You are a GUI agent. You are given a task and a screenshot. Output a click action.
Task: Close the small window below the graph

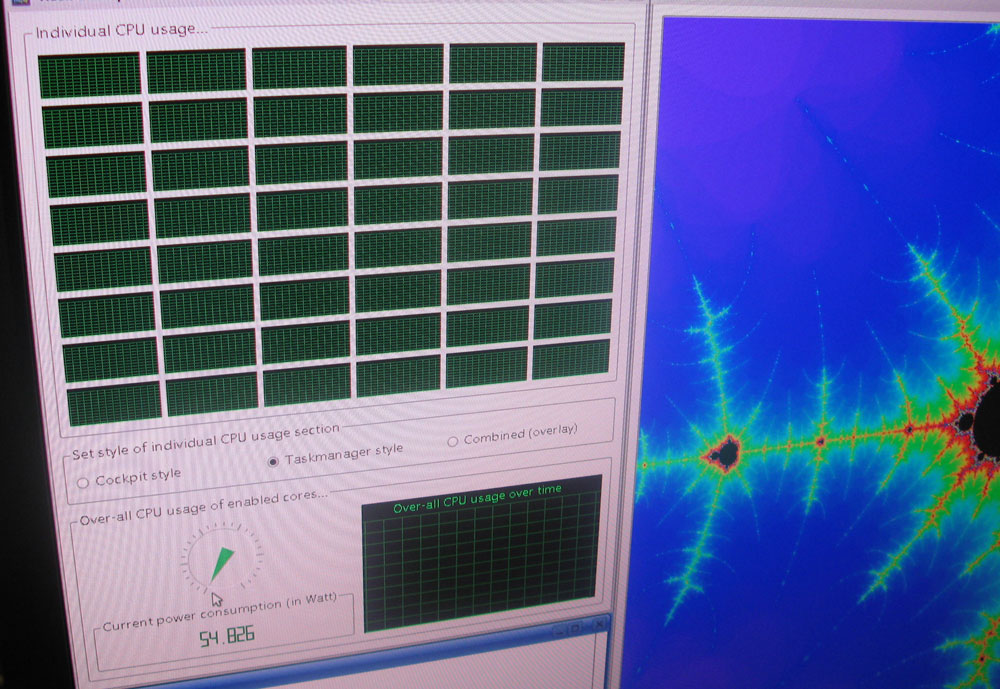[x=599, y=625]
